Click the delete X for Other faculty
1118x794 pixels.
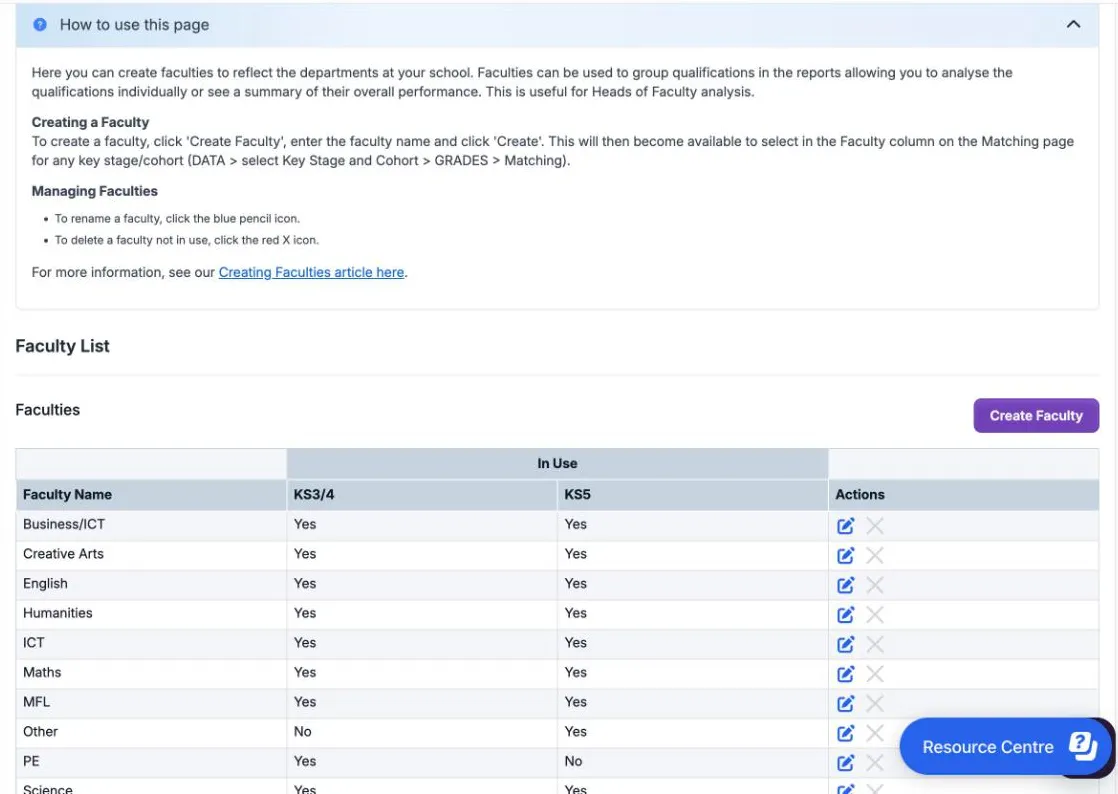[x=875, y=733]
